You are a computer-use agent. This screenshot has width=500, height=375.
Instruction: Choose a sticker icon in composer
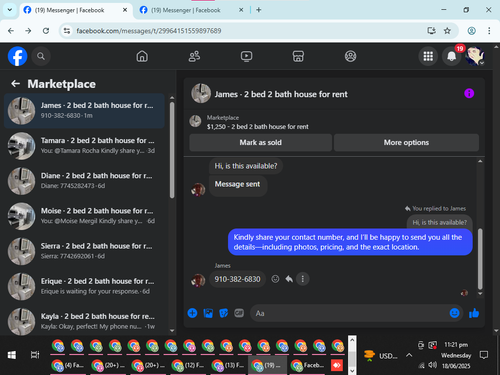[224, 313]
